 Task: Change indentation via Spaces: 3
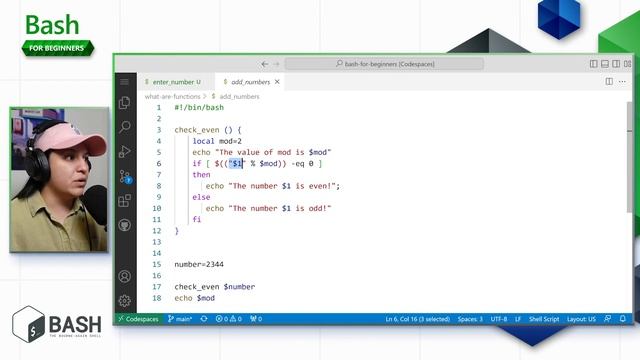470,319
